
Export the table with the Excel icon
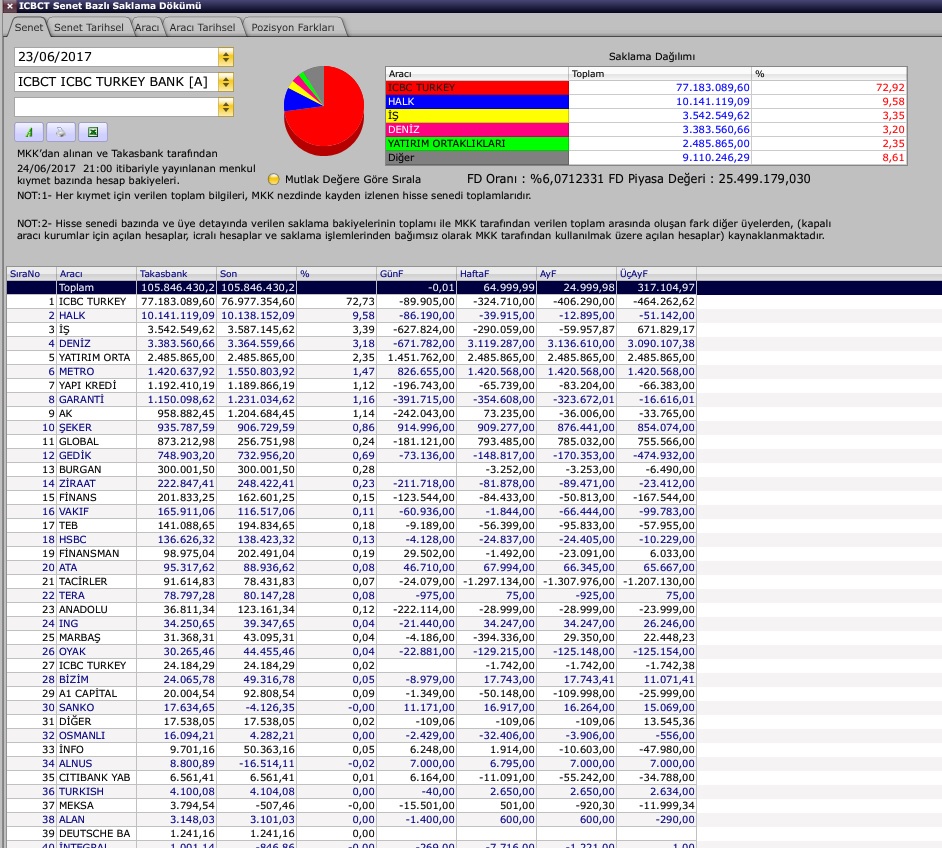[x=93, y=132]
